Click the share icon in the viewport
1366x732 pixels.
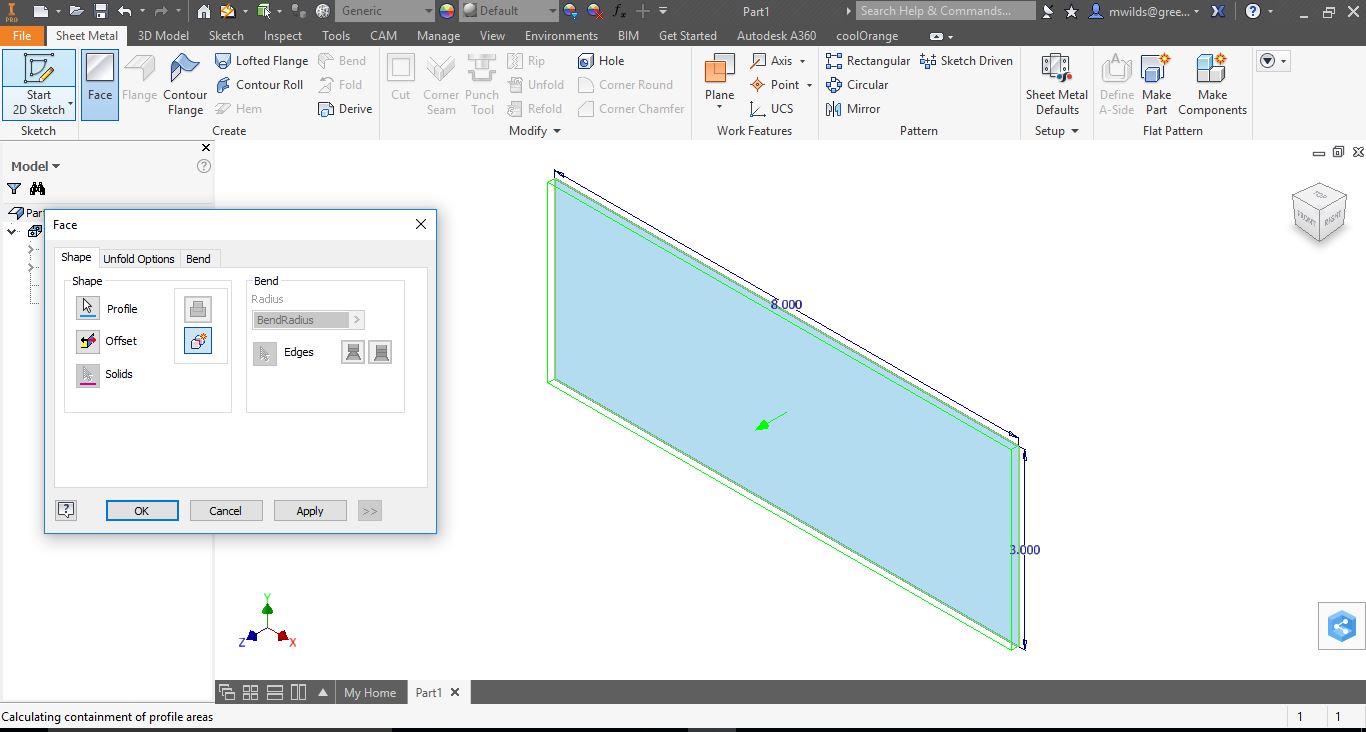[1341, 626]
